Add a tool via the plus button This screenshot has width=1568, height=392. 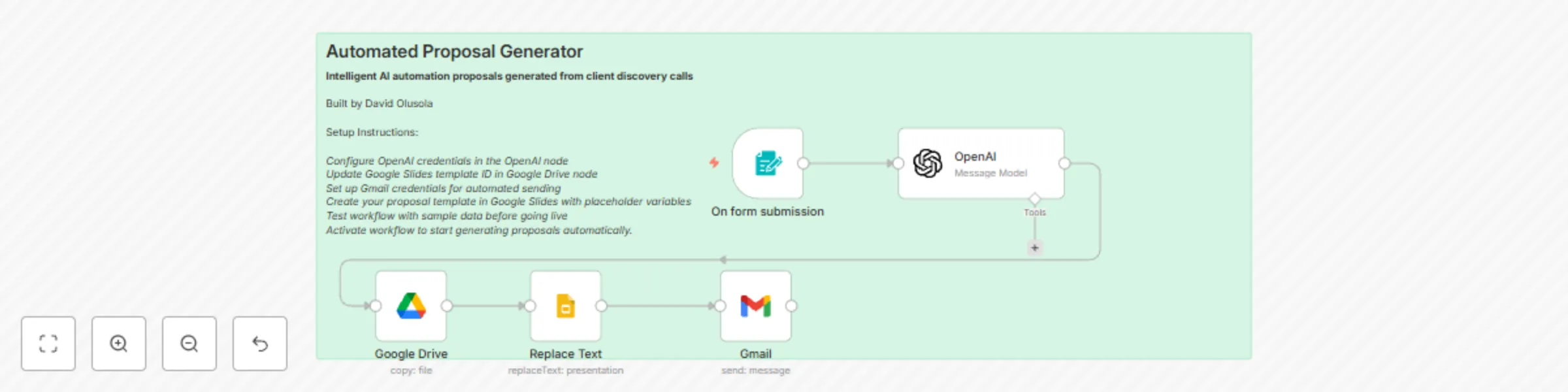[1035, 248]
